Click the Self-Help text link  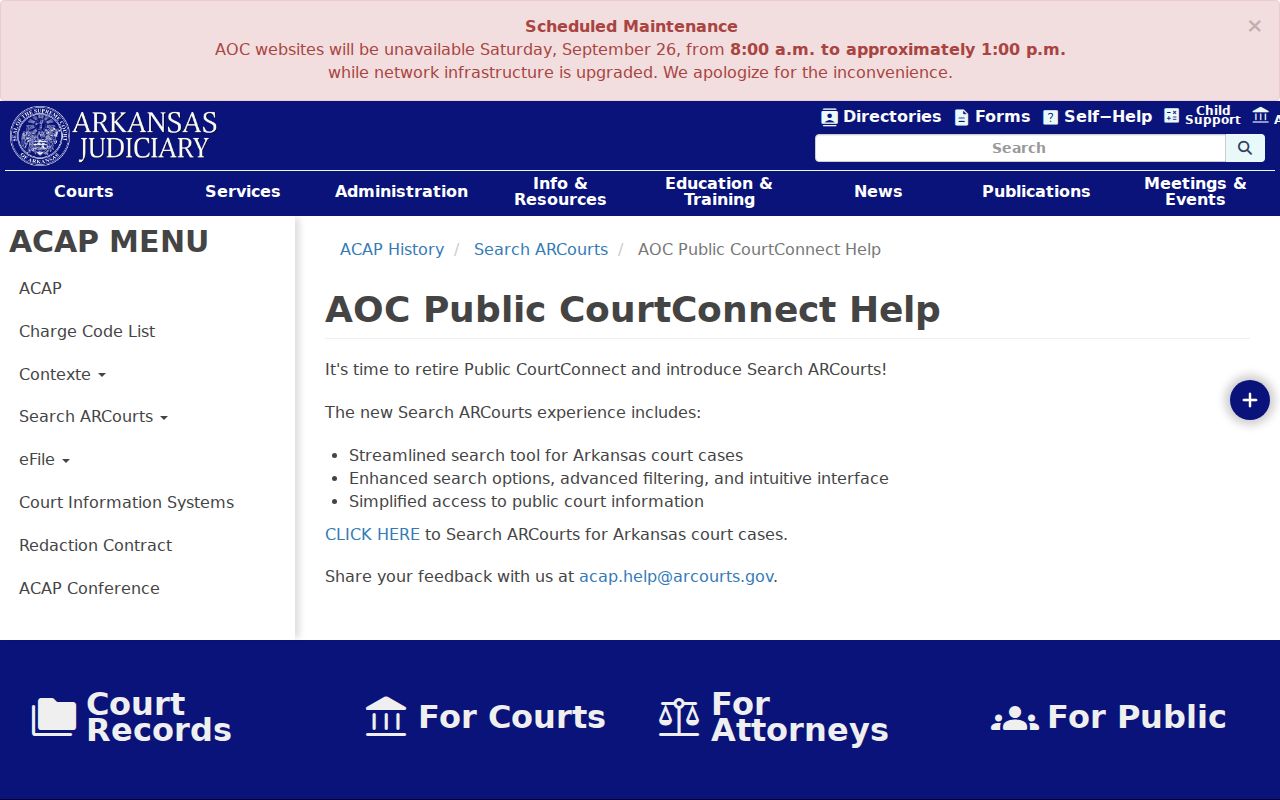point(1108,117)
